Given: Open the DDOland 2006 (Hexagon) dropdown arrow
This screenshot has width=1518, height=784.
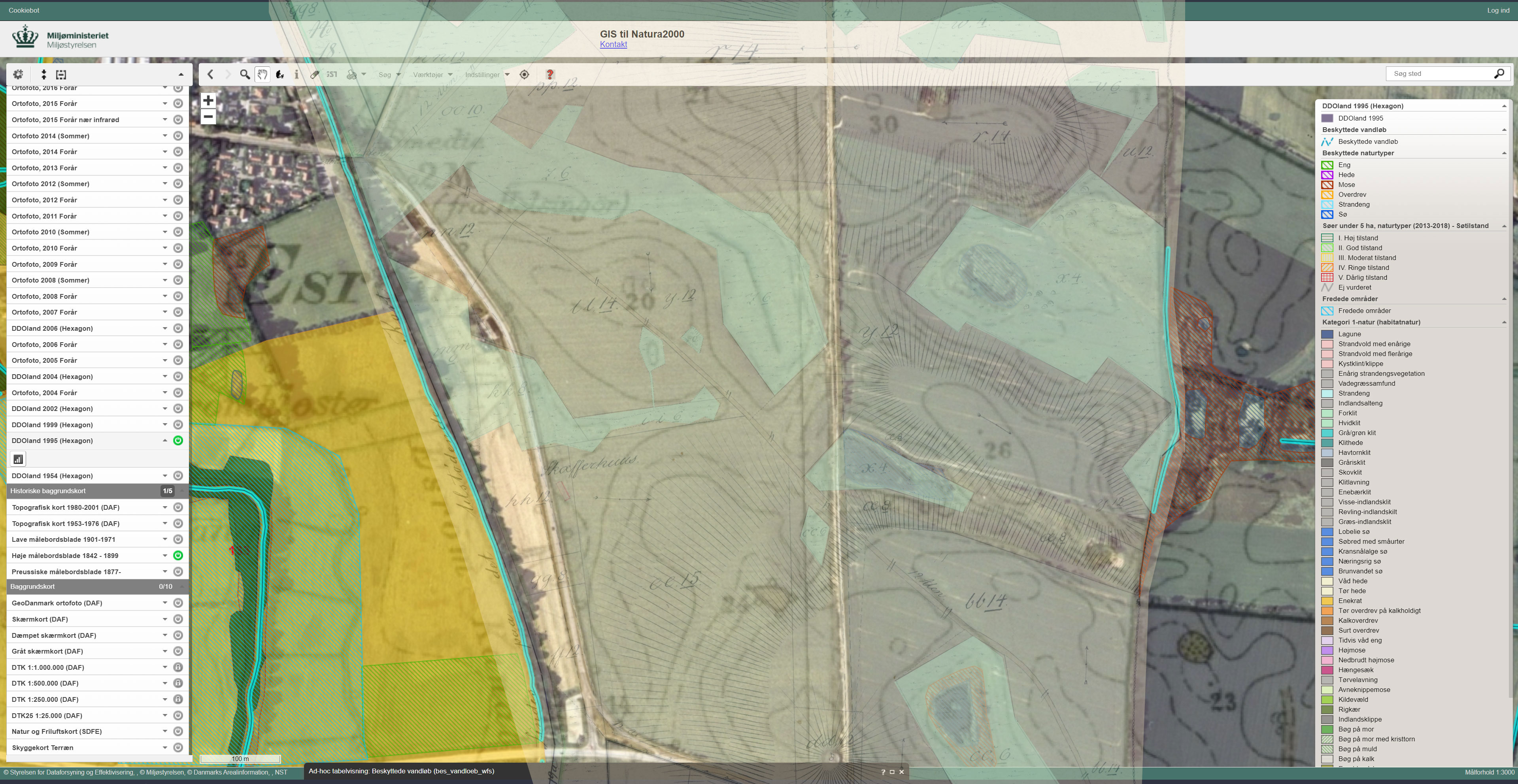Looking at the screenshot, I should click(x=165, y=328).
